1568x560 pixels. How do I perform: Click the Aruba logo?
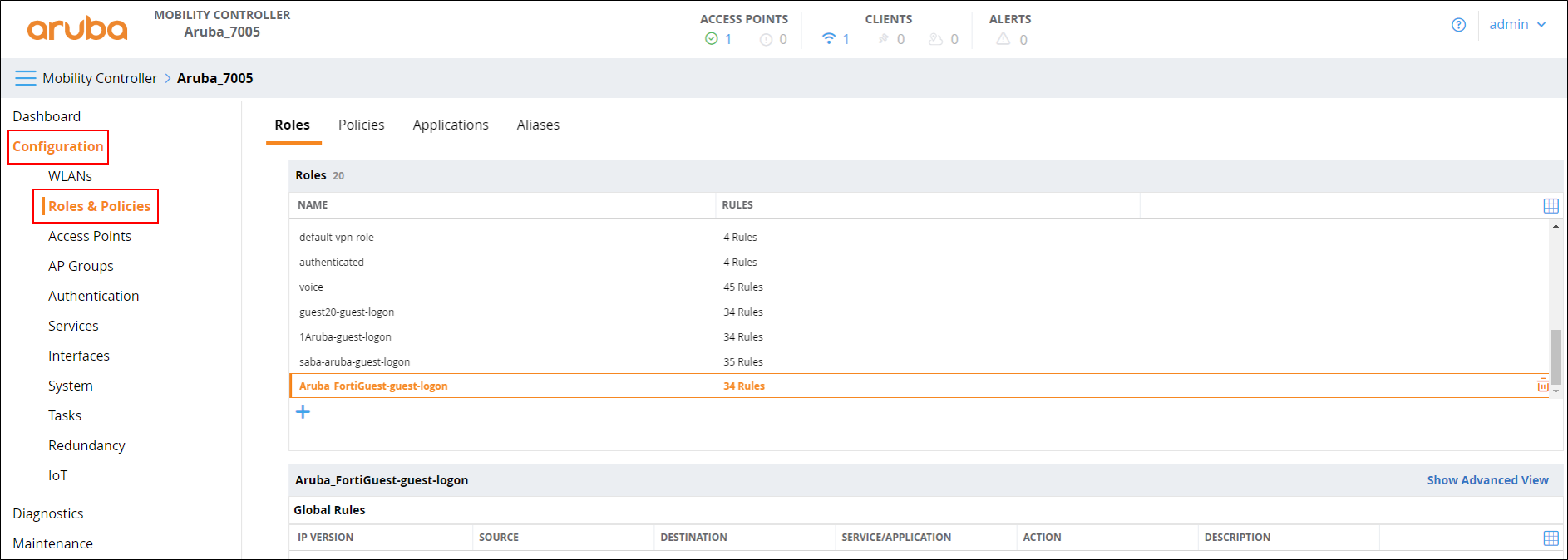point(77,27)
